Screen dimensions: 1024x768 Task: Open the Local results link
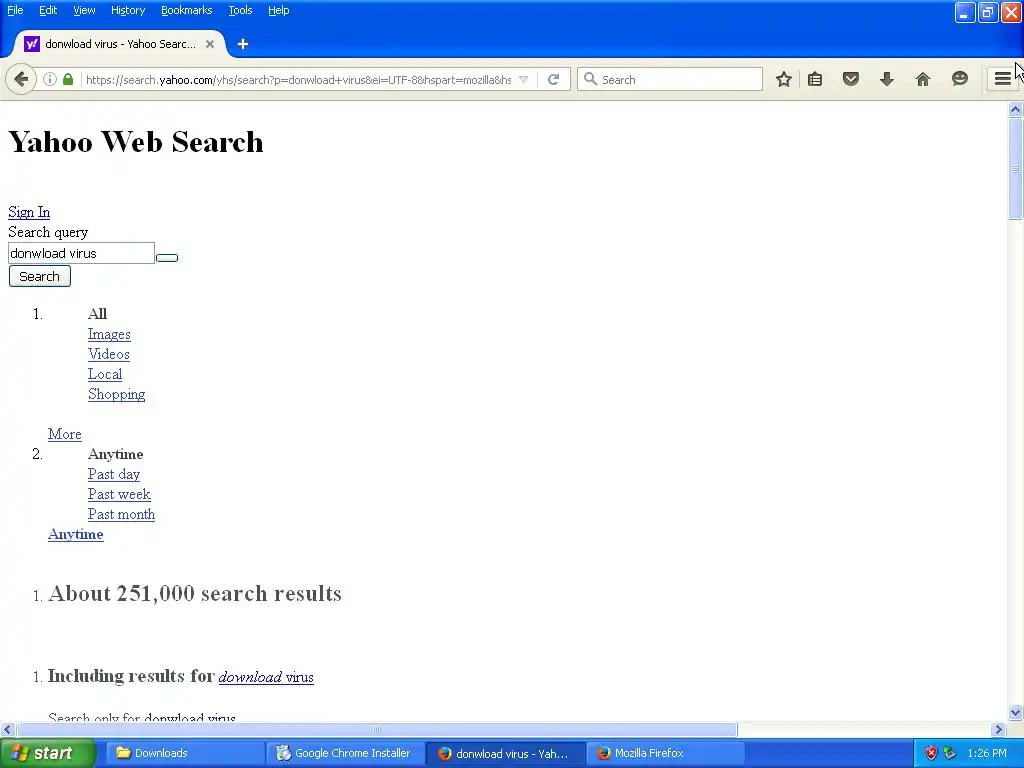click(104, 374)
